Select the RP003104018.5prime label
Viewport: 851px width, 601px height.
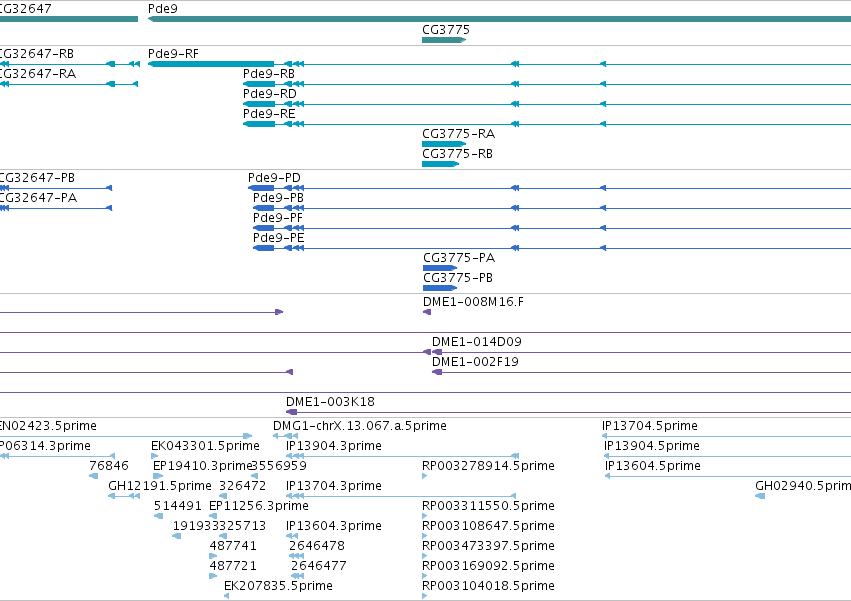(x=488, y=586)
